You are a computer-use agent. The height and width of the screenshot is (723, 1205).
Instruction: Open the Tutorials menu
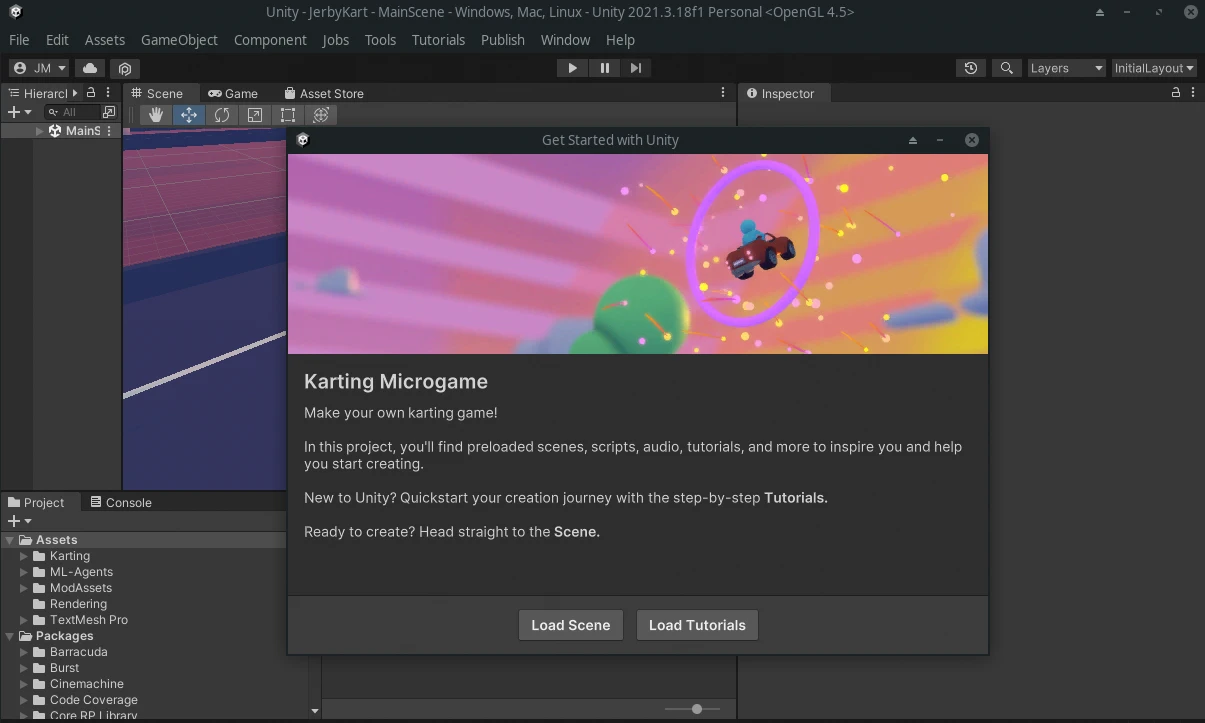438,40
